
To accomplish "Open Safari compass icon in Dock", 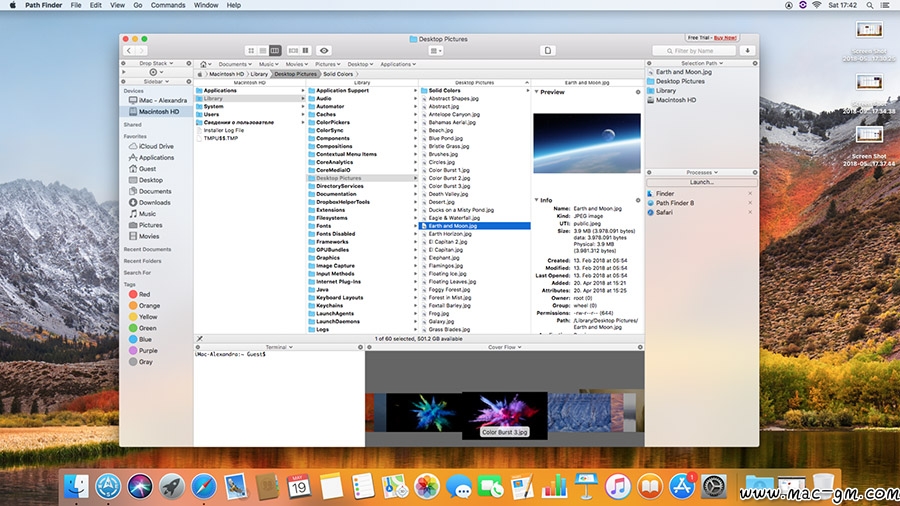I will [x=204, y=486].
